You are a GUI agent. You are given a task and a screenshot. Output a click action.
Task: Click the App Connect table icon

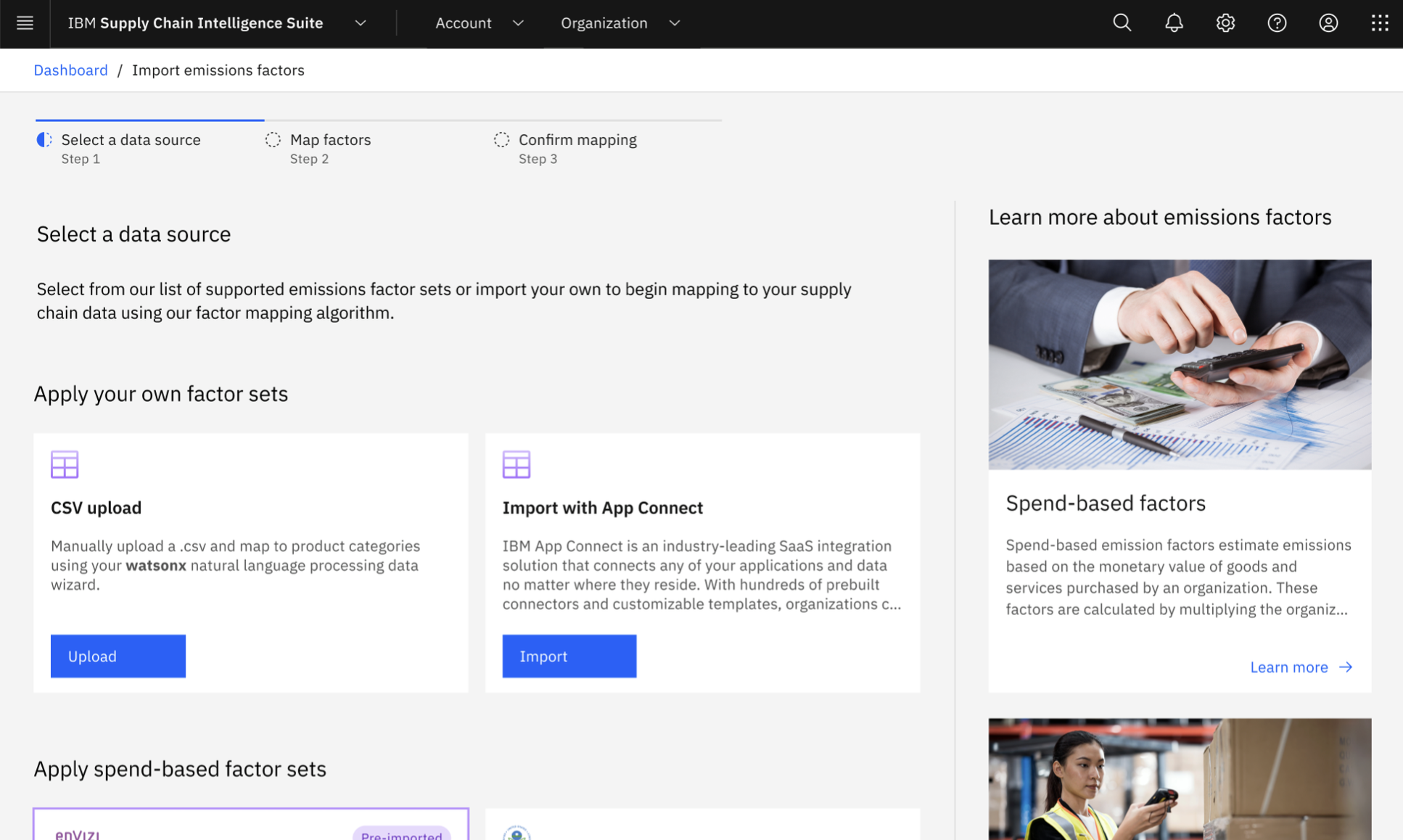(x=517, y=464)
